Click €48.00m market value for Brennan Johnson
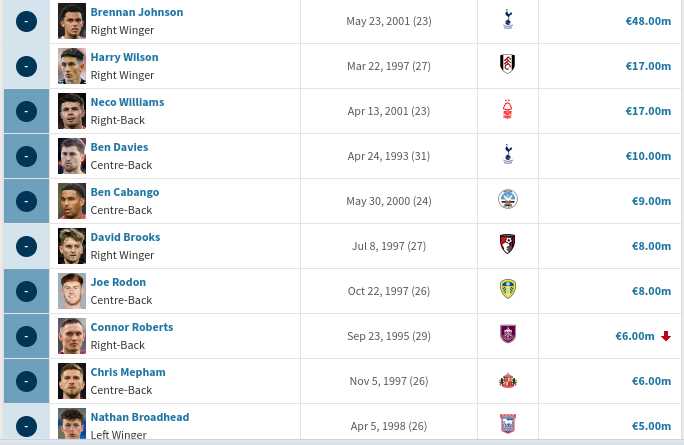 648,21
